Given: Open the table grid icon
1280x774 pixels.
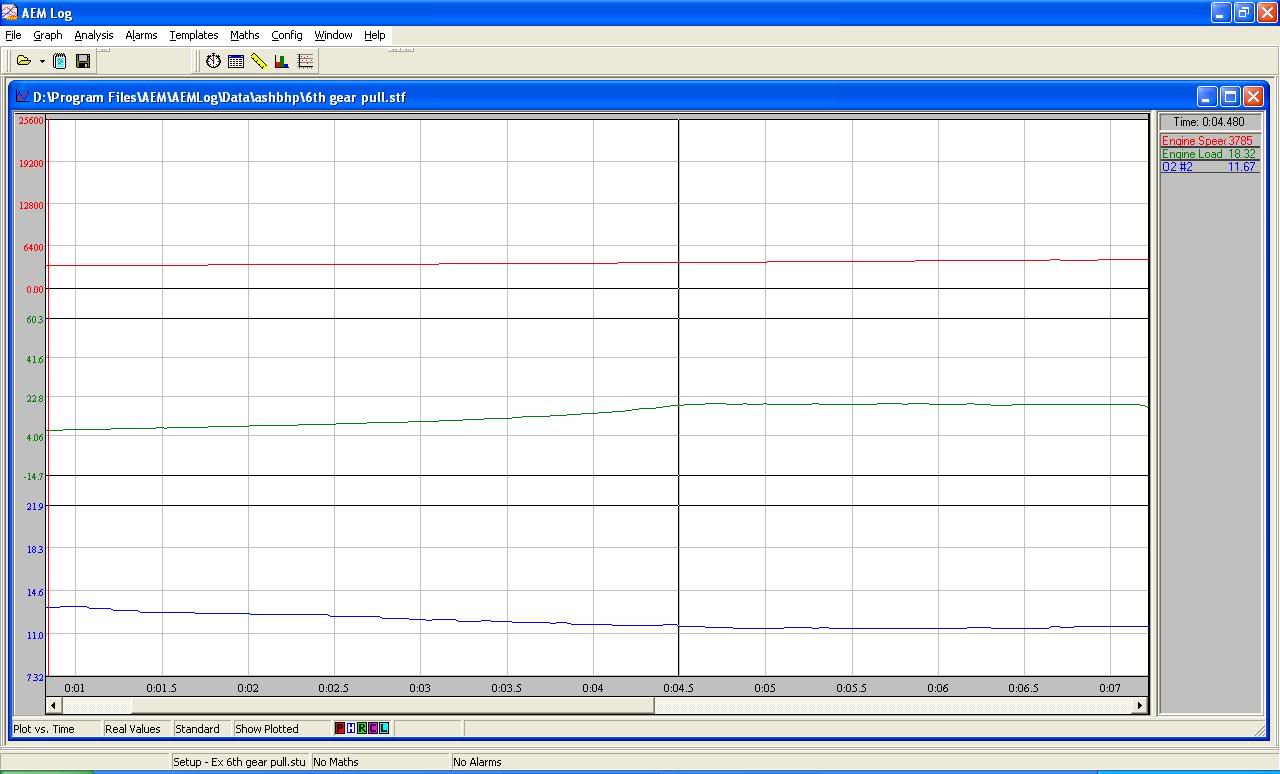Looking at the screenshot, I should [x=236, y=61].
